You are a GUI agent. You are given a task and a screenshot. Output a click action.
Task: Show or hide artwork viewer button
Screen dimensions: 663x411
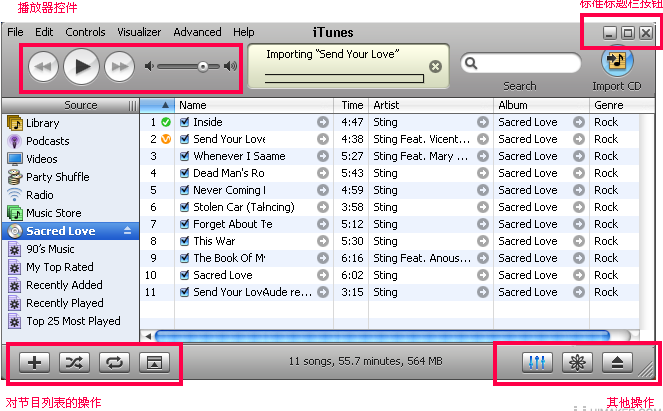click(x=154, y=363)
